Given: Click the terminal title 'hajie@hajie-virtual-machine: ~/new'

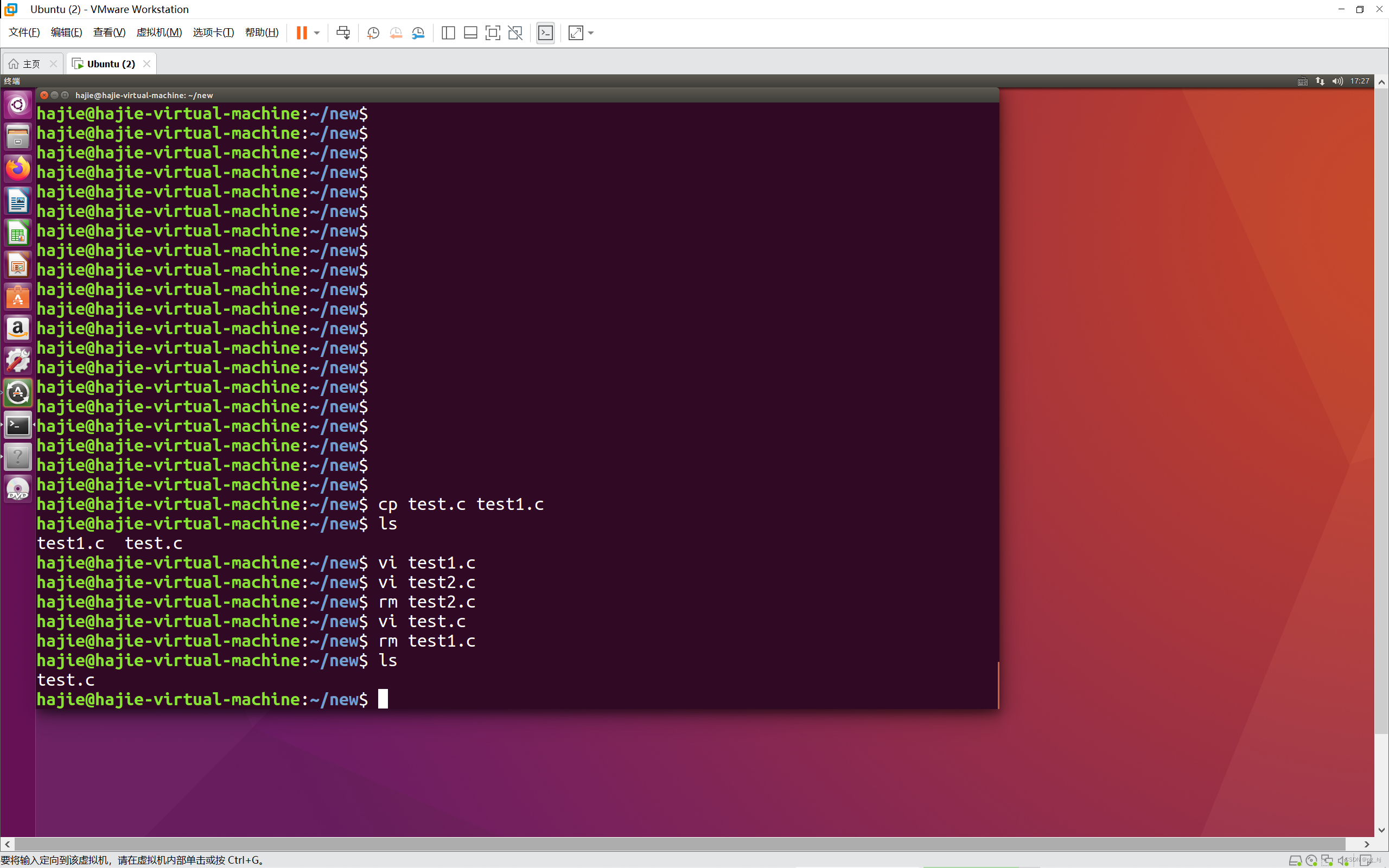Looking at the screenshot, I should click(144, 95).
